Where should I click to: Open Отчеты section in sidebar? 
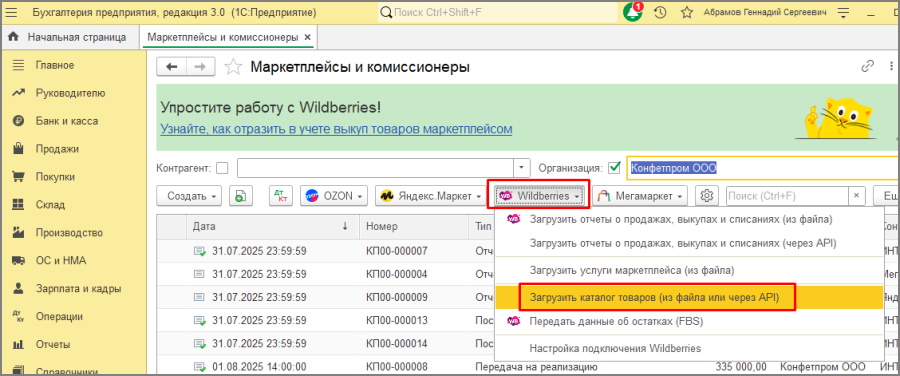coord(53,344)
